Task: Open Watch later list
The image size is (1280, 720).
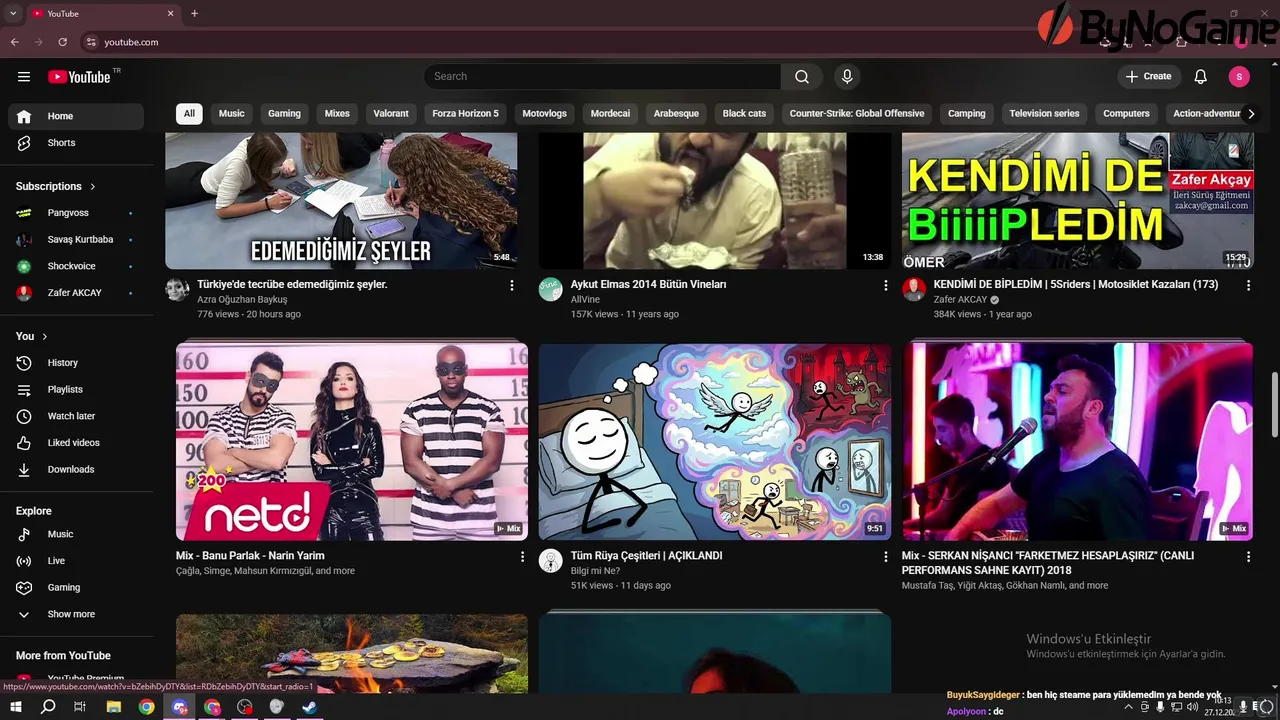Action: 76,416
